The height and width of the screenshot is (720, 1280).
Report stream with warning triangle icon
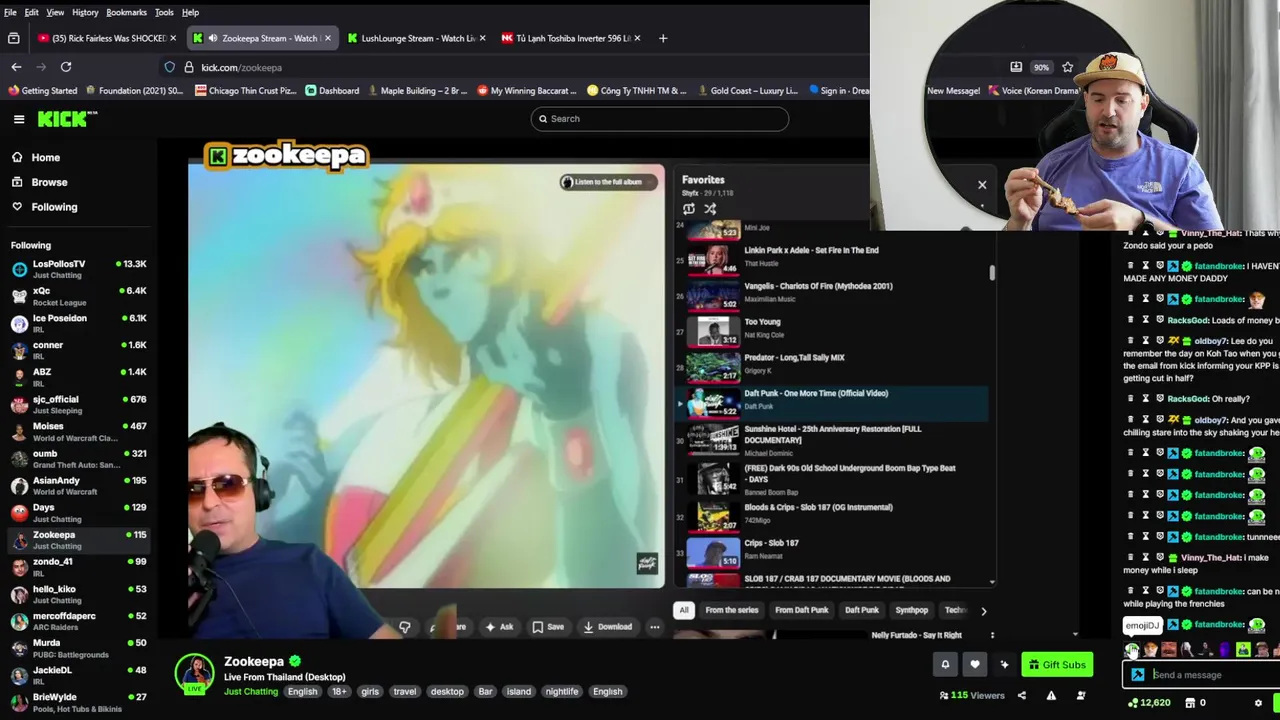1051,695
